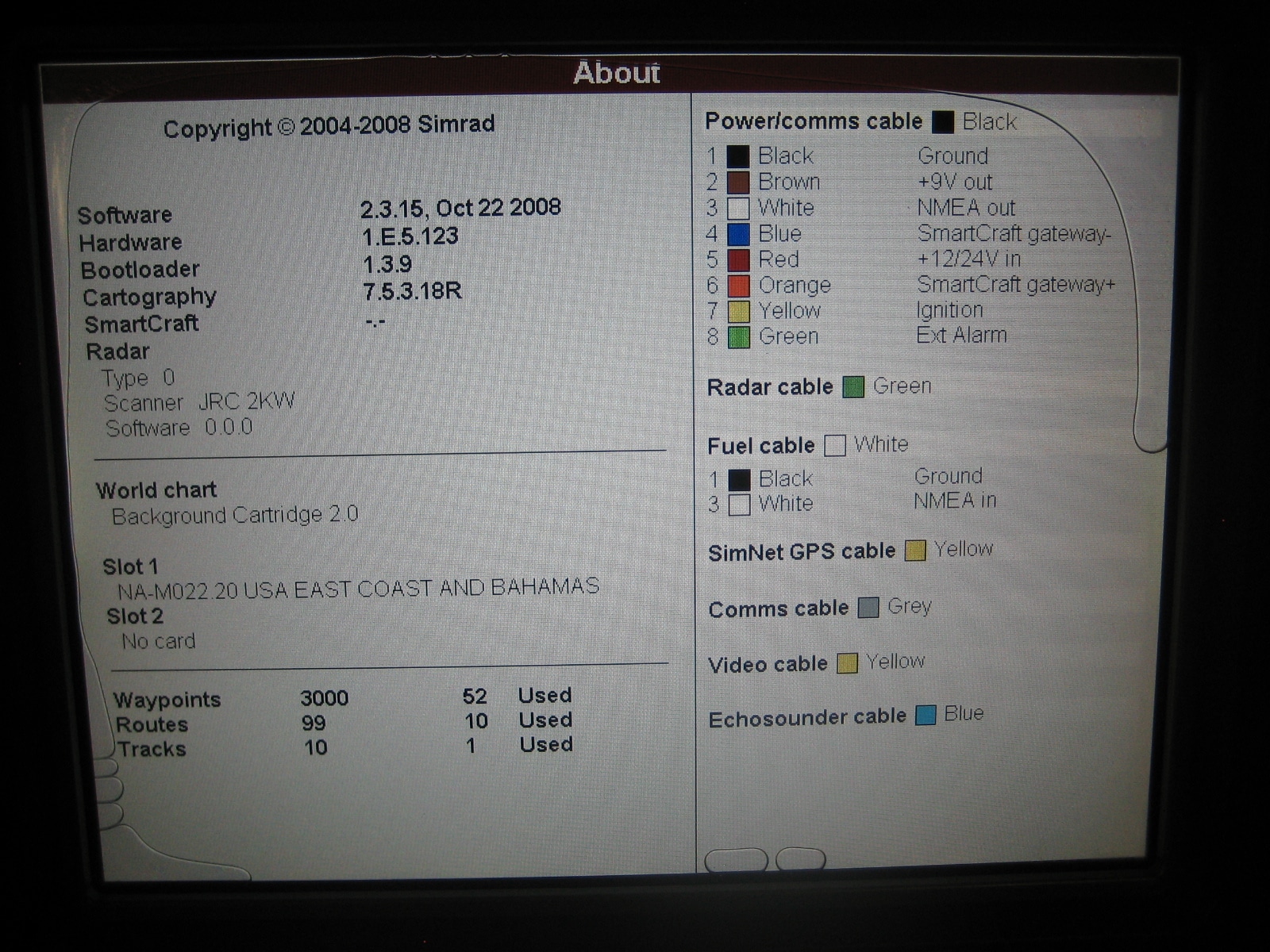Image resolution: width=1270 pixels, height=952 pixels.
Task: Click the wire 1 Black swatch under Power/comms
Action: click(x=738, y=155)
